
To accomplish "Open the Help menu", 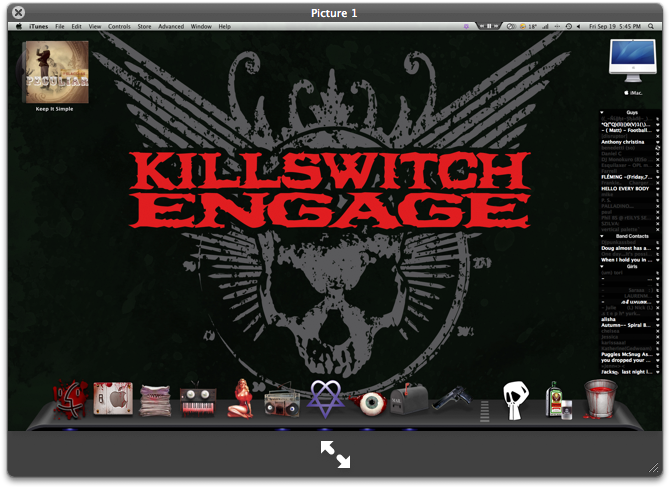I will pos(225,26).
